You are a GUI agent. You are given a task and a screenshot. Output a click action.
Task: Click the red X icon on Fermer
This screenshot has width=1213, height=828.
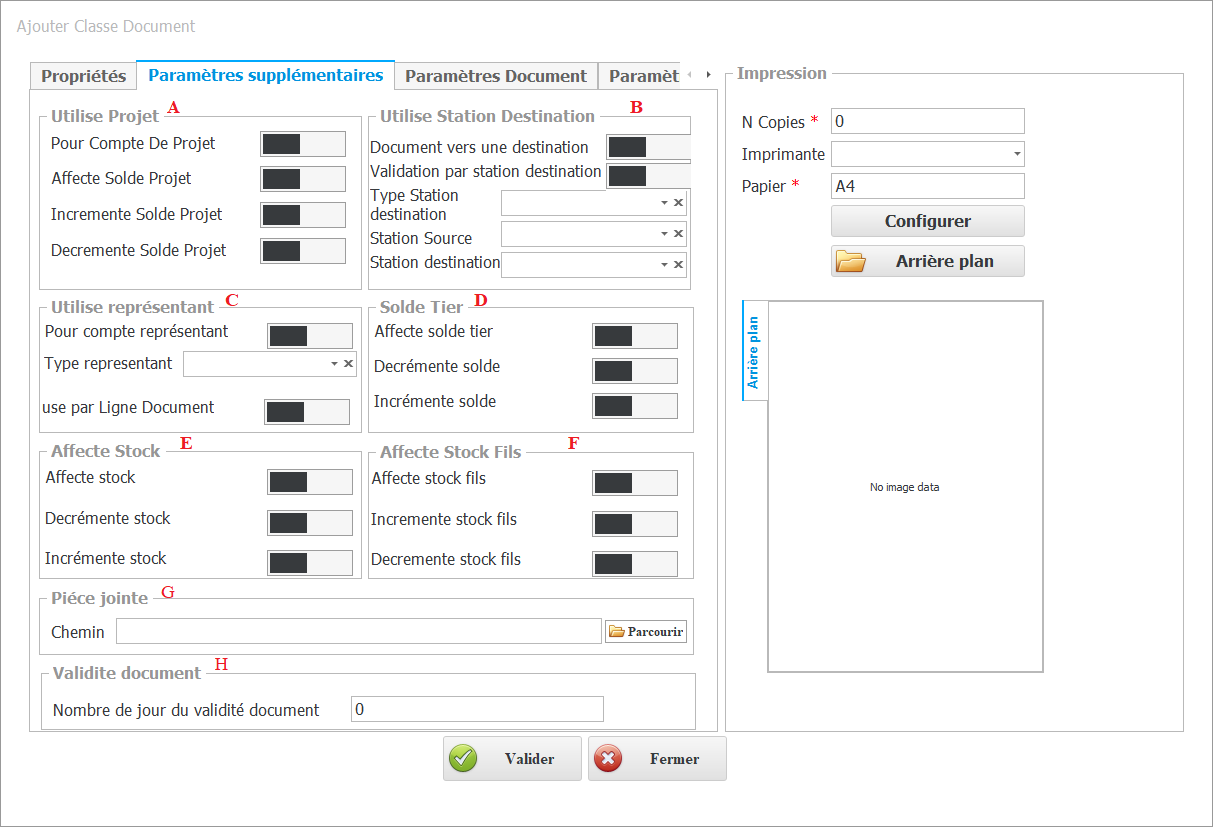607,759
